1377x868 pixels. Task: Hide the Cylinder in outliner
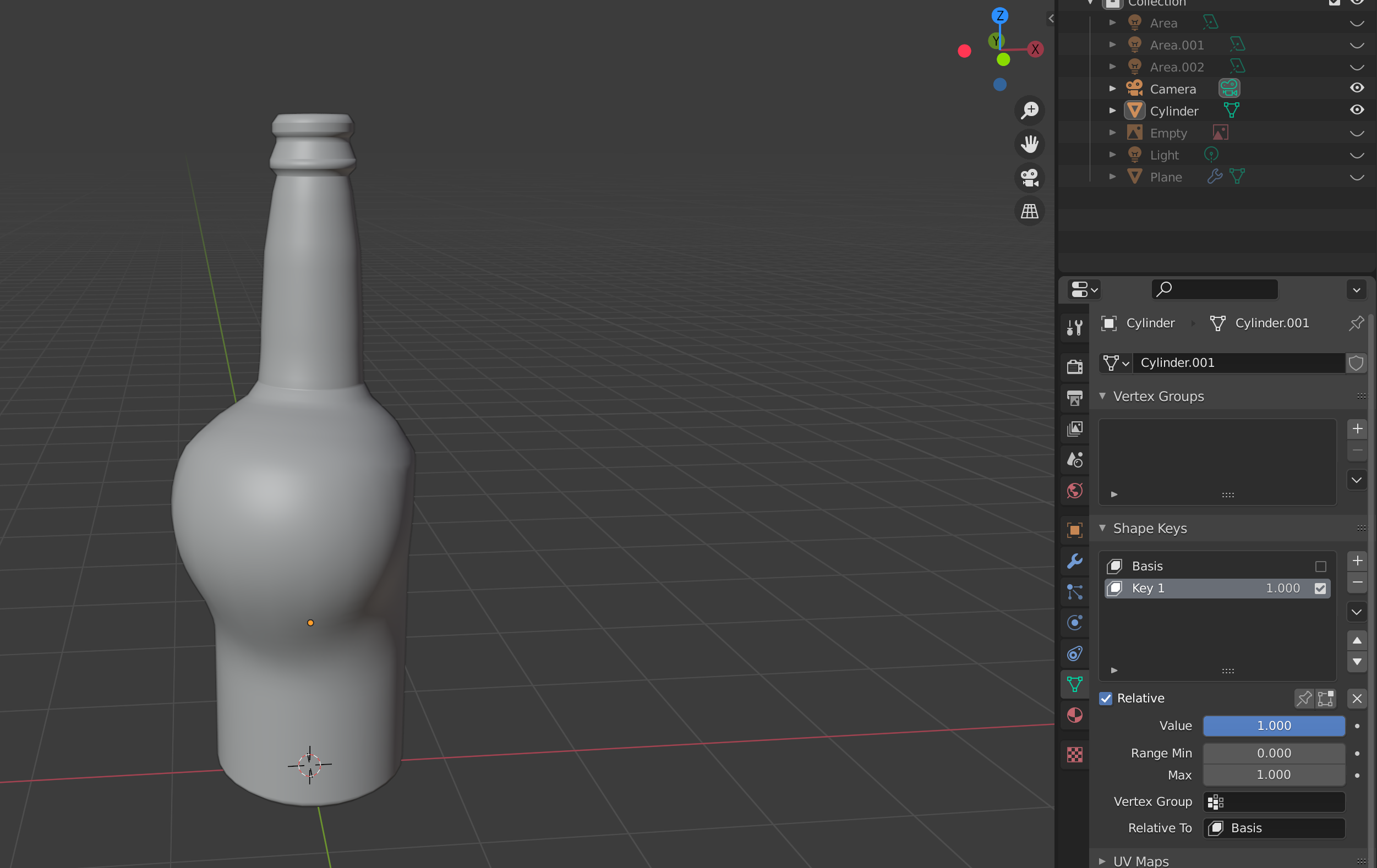point(1357,109)
